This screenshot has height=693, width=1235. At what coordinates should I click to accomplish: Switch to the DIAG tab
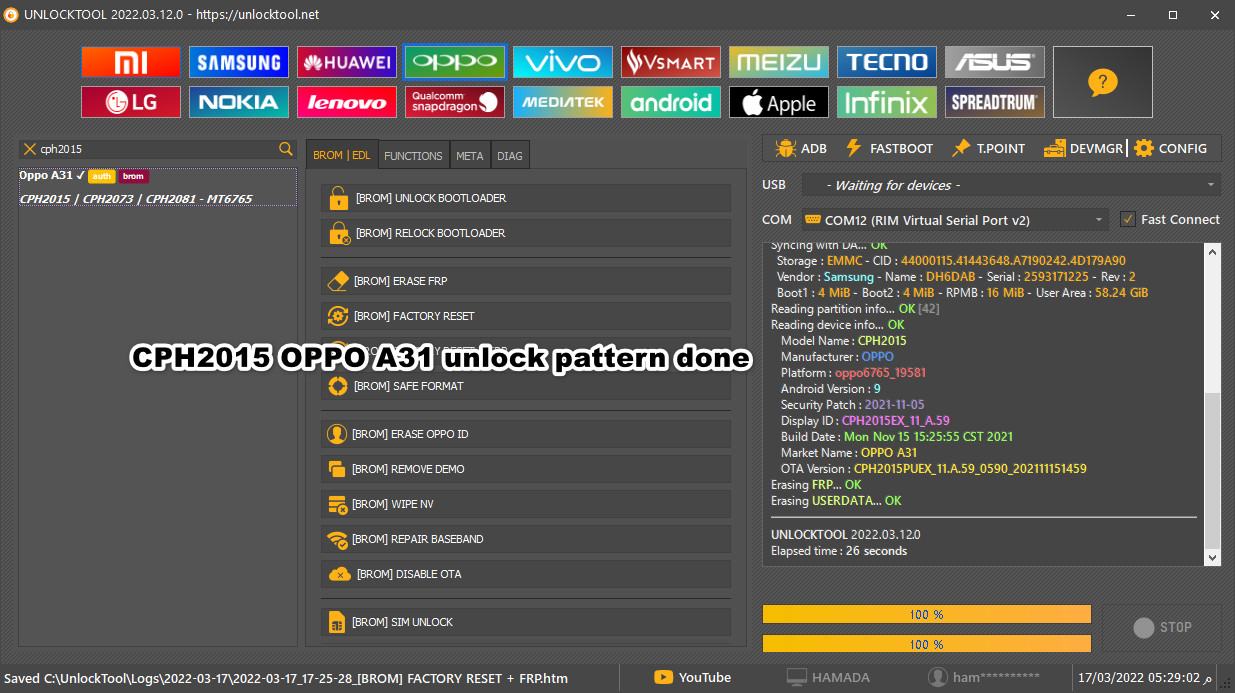(x=510, y=156)
